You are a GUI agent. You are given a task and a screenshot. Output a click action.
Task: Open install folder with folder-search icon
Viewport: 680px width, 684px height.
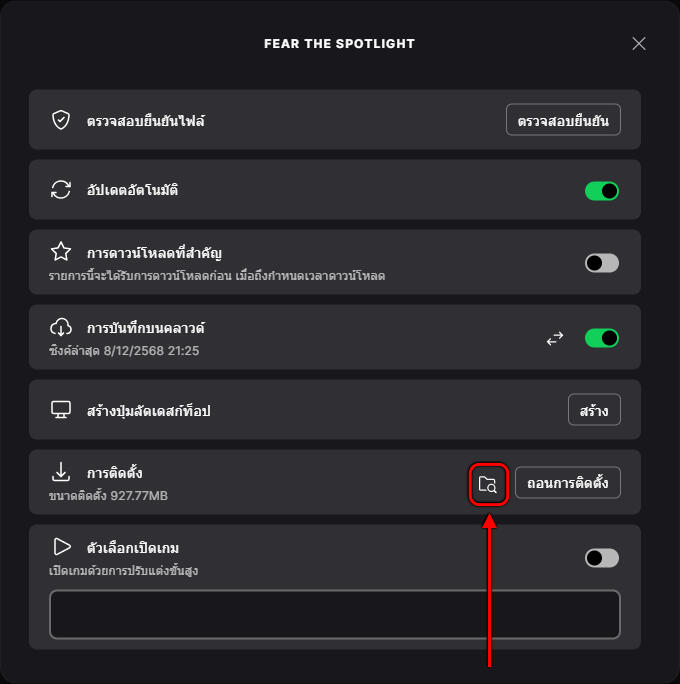[488, 484]
